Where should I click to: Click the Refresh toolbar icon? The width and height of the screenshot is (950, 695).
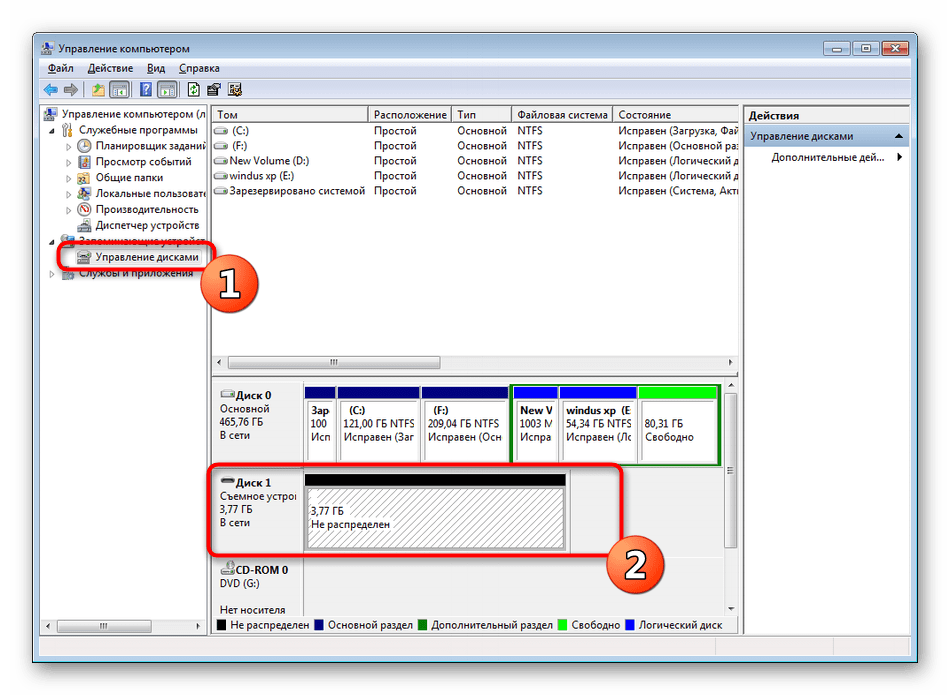click(193, 89)
